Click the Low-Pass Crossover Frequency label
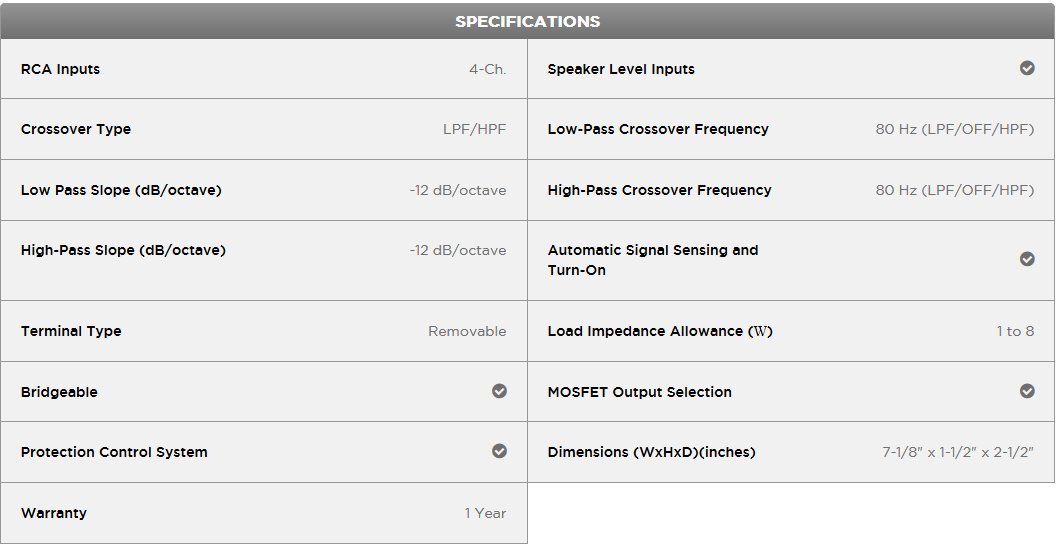Viewport: 1058px width, 547px height. (658, 129)
